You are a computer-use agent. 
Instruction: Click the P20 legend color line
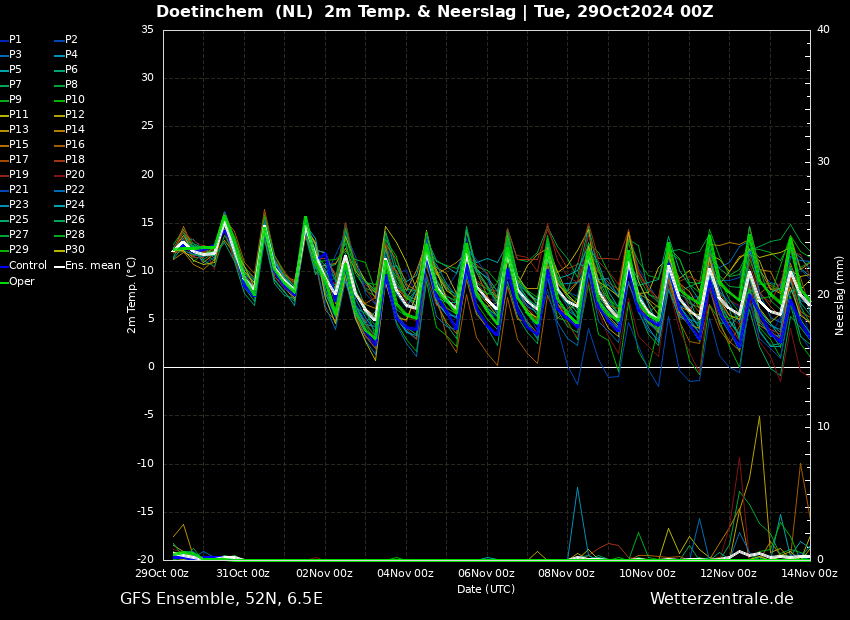60,175
